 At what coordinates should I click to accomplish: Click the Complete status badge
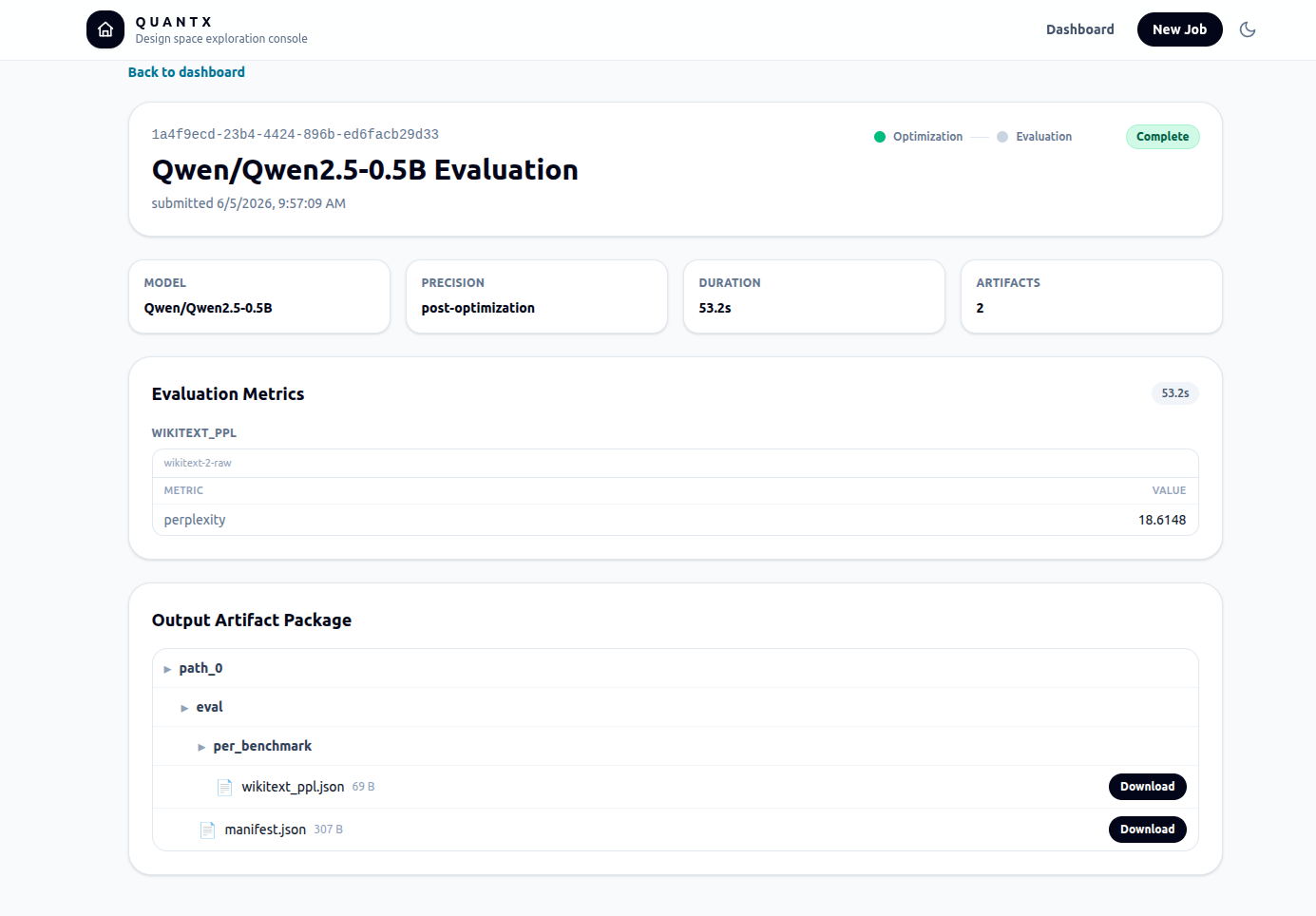pyautogui.click(x=1162, y=137)
